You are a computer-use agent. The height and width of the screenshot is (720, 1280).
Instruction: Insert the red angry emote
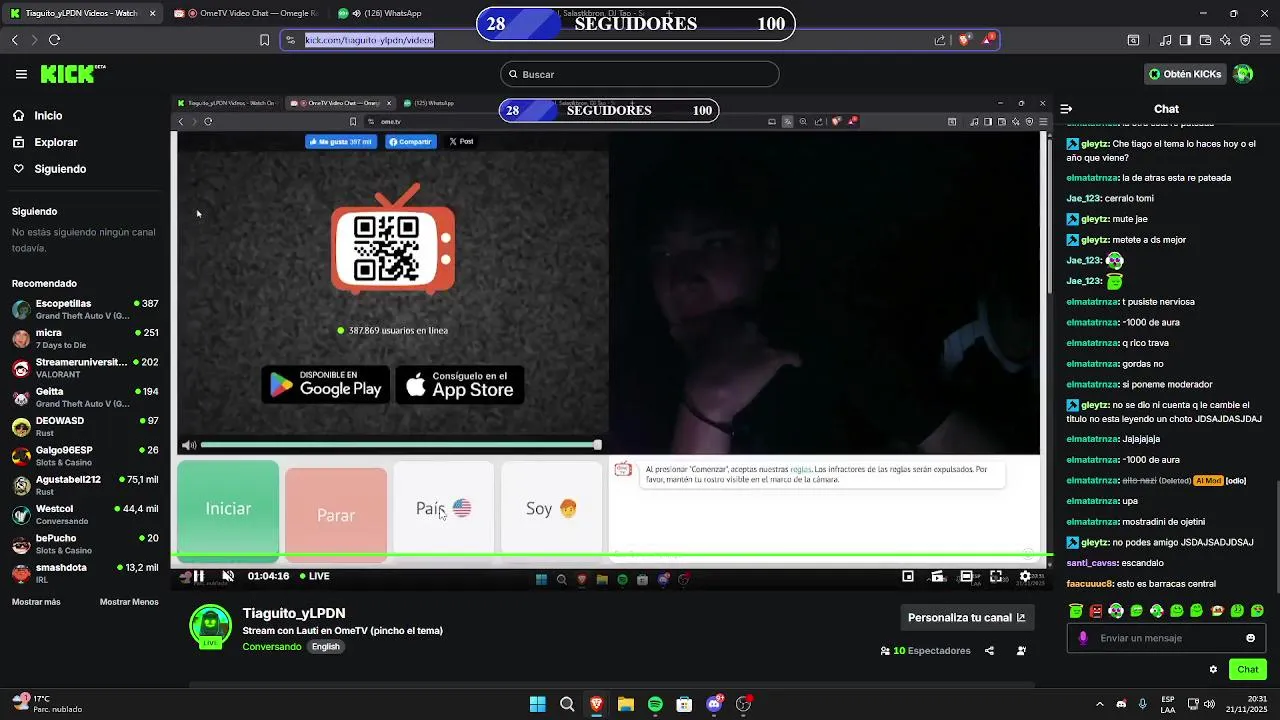point(1096,611)
